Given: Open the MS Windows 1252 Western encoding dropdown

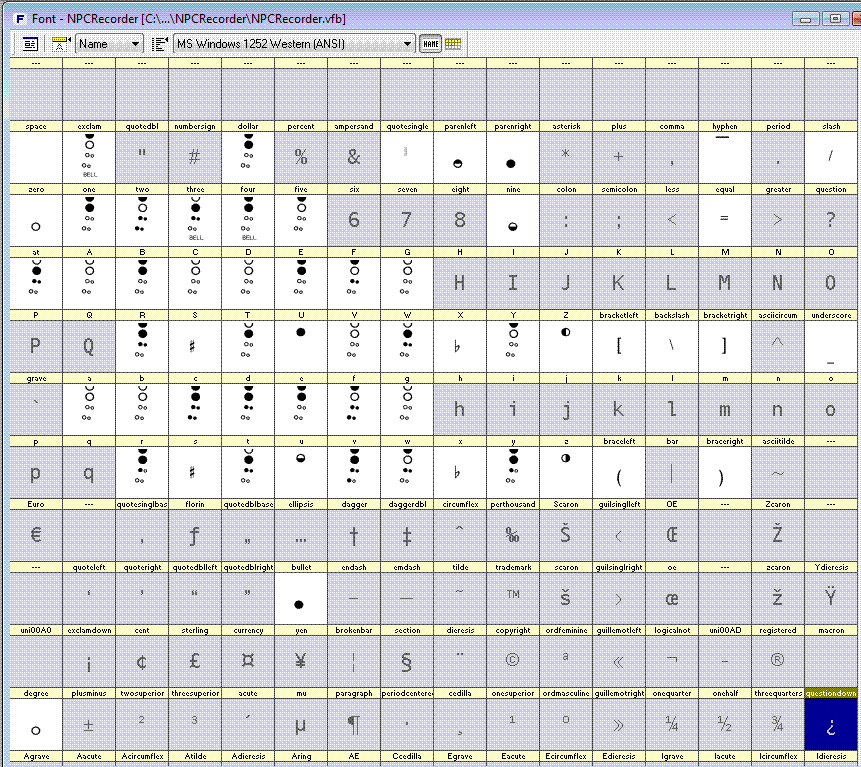Looking at the screenshot, I should (x=293, y=44).
